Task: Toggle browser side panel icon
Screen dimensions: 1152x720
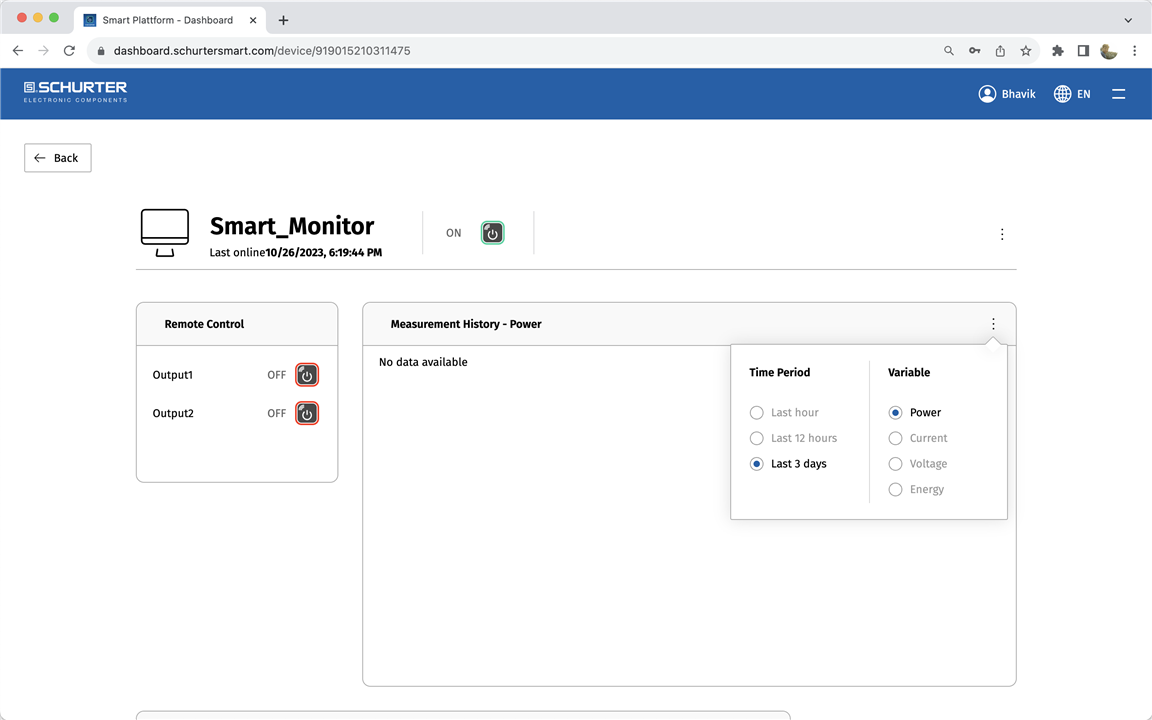Action: (1083, 51)
